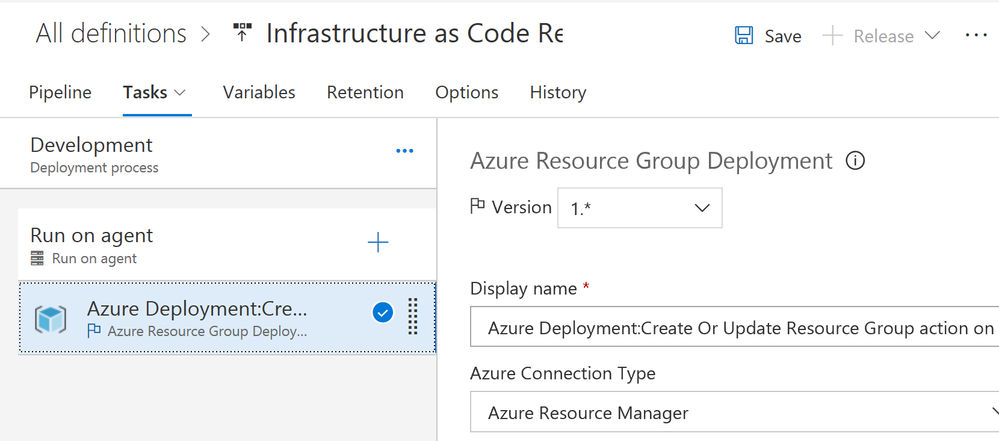View the History tab
Viewport: 999px width, 441px height.
[558, 92]
